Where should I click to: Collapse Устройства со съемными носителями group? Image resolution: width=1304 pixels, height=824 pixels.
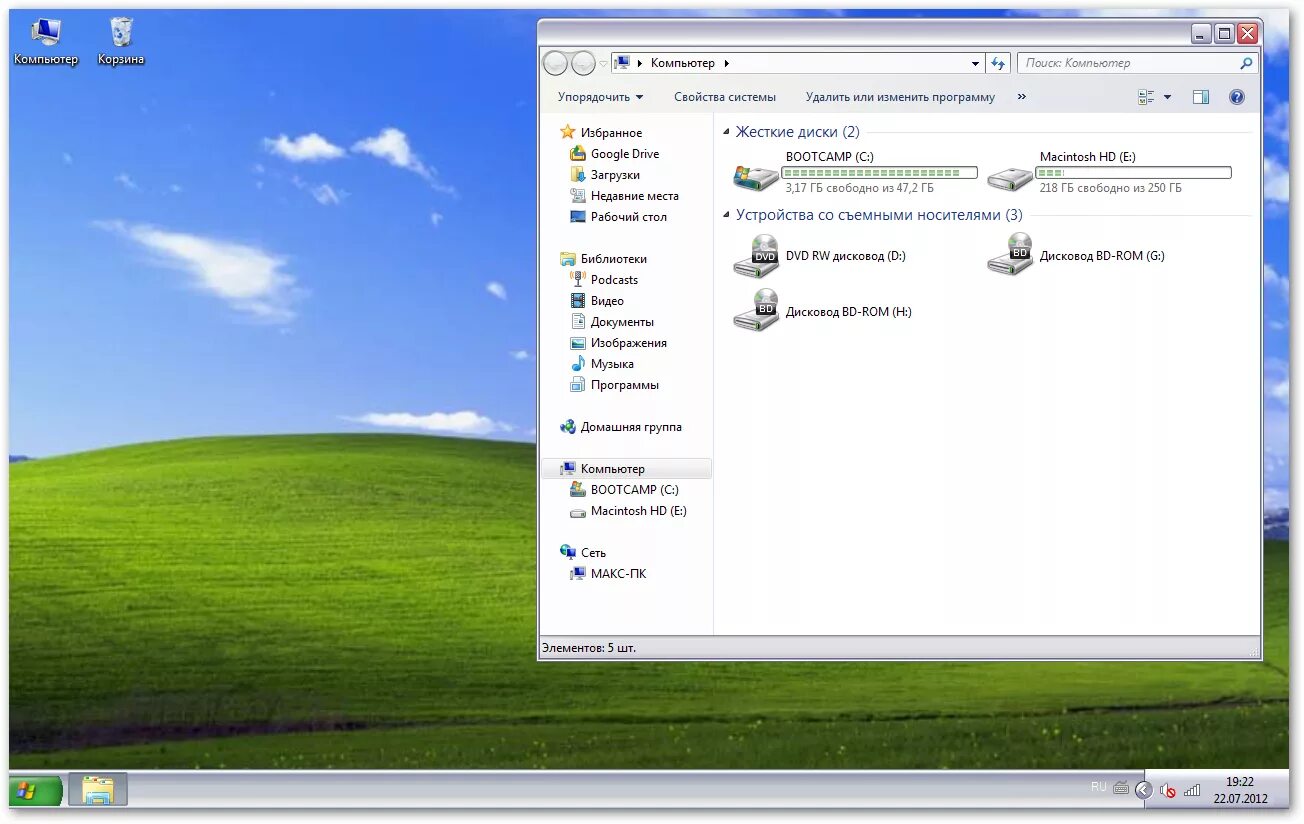pos(727,215)
